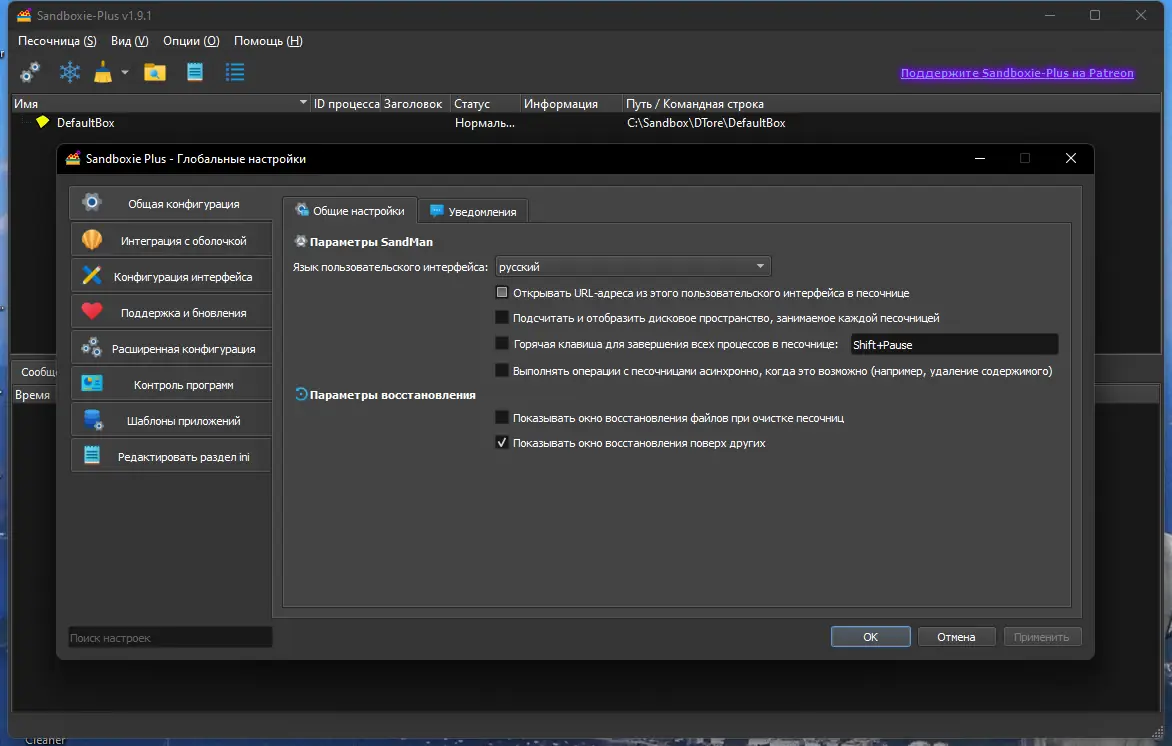
Task: Select Контроль программ category
Action: (171, 384)
